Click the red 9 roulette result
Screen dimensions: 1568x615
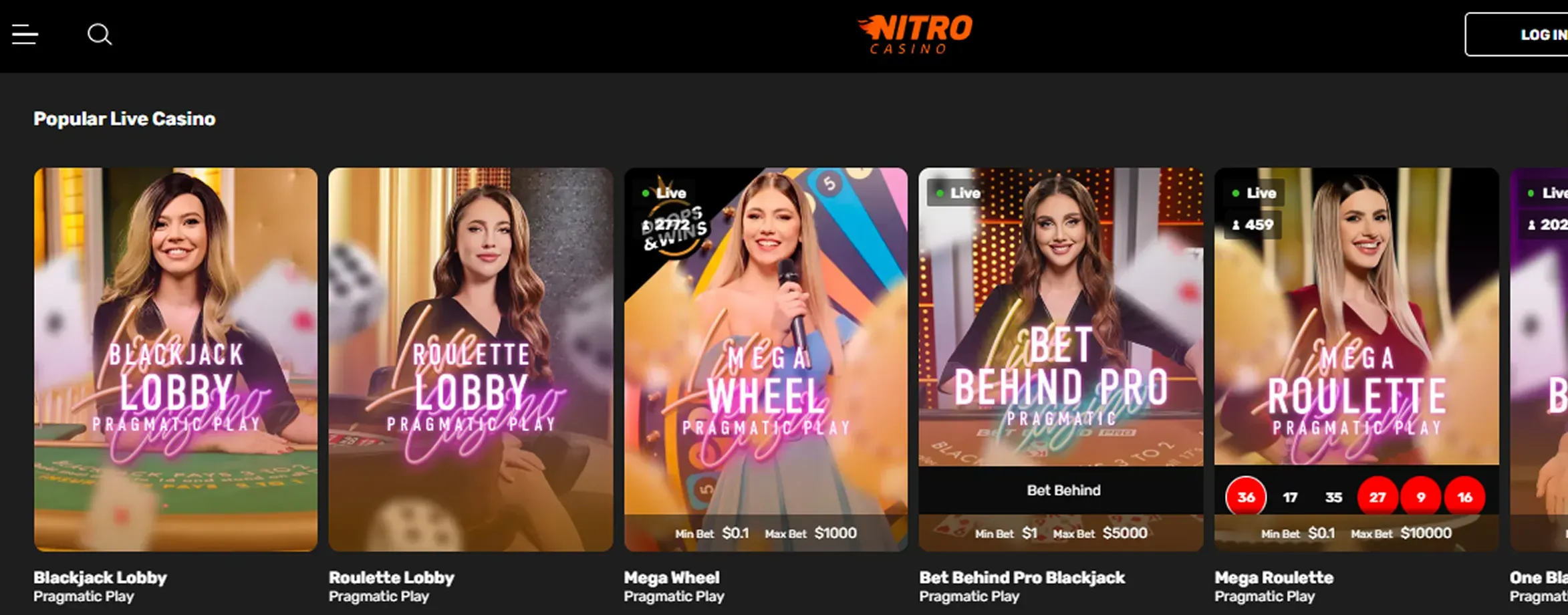click(1421, 497)
